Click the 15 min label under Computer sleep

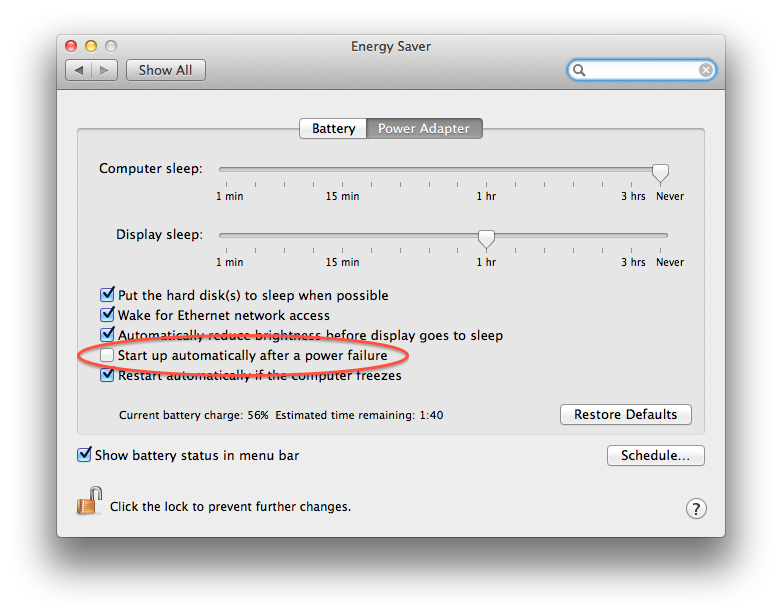pyautogui.click(x=343, y=196)
